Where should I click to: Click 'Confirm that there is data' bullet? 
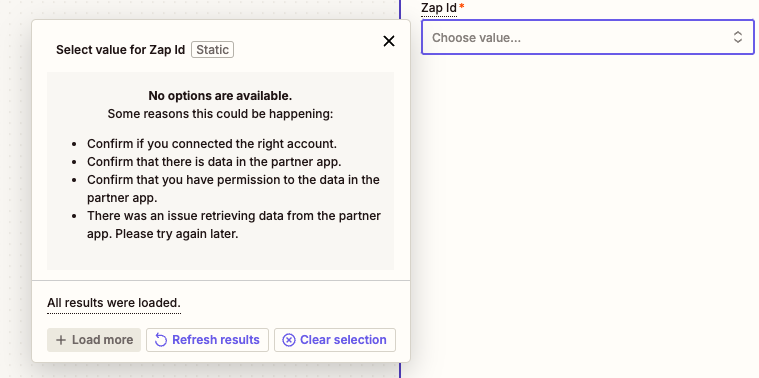click(214, 162)
